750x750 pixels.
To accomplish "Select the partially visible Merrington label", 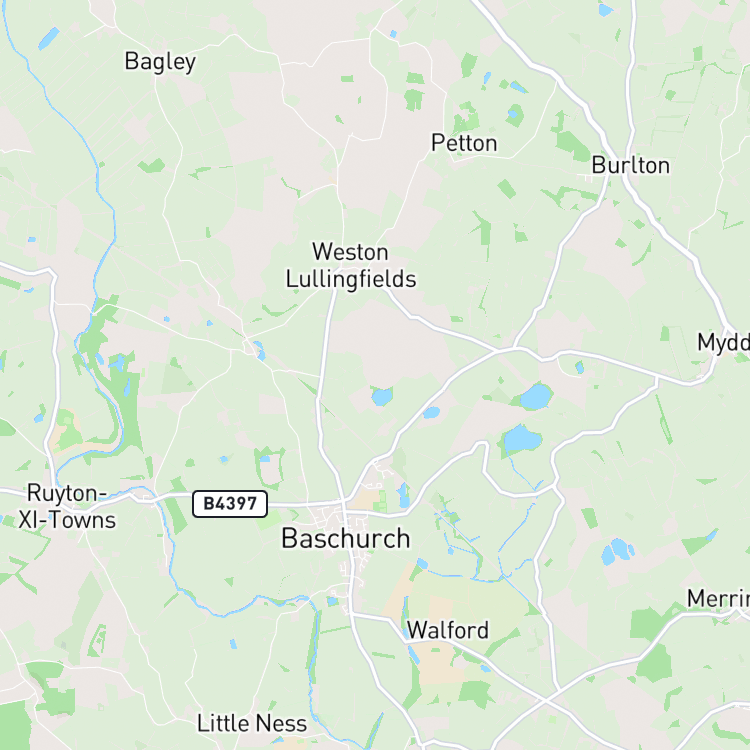I will (x=718, y=598).
